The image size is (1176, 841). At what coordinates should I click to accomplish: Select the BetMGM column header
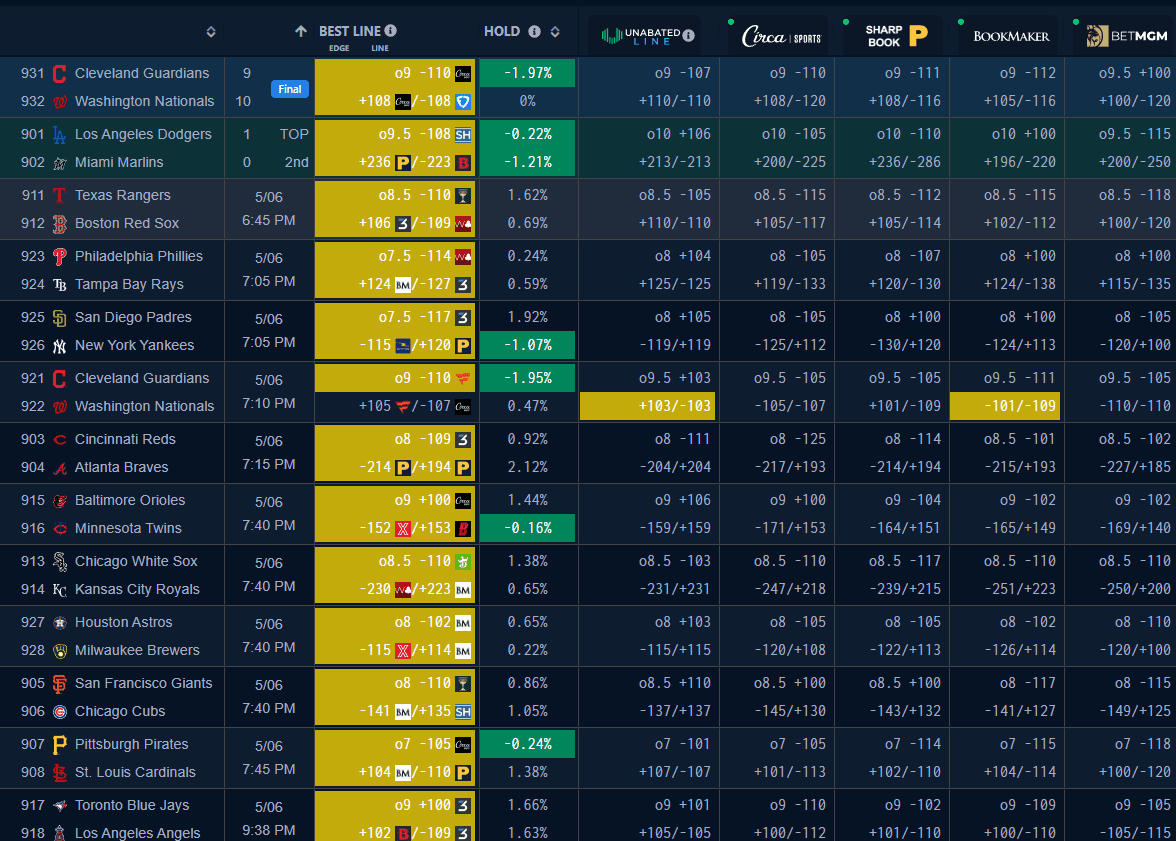pyautogui.click(x=1126, y=35)
